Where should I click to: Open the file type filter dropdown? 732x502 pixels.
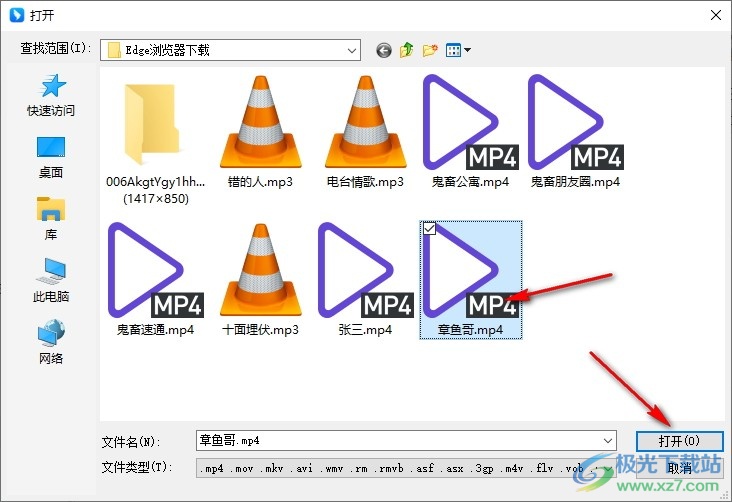click(608, 468)
